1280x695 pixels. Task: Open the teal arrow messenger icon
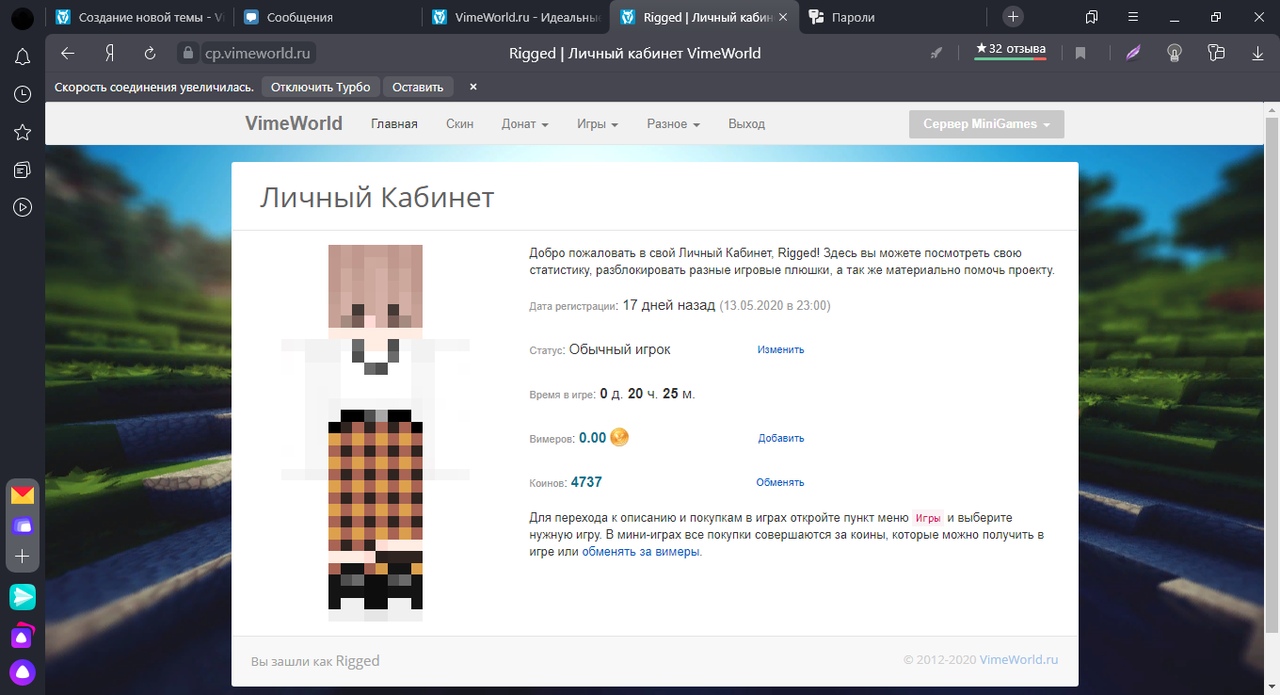pos(22,597)
